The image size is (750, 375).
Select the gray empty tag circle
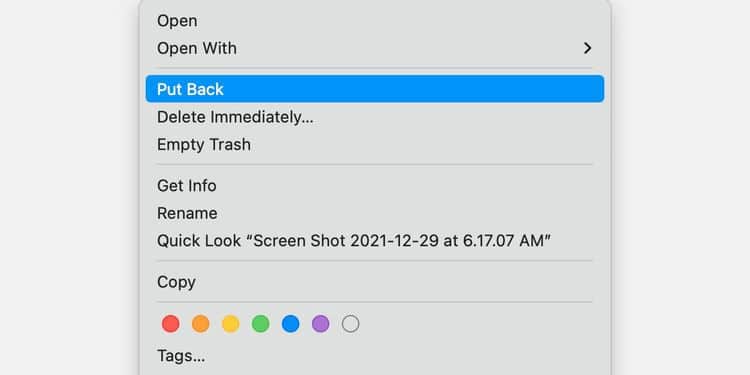click(x=351, y=324)
